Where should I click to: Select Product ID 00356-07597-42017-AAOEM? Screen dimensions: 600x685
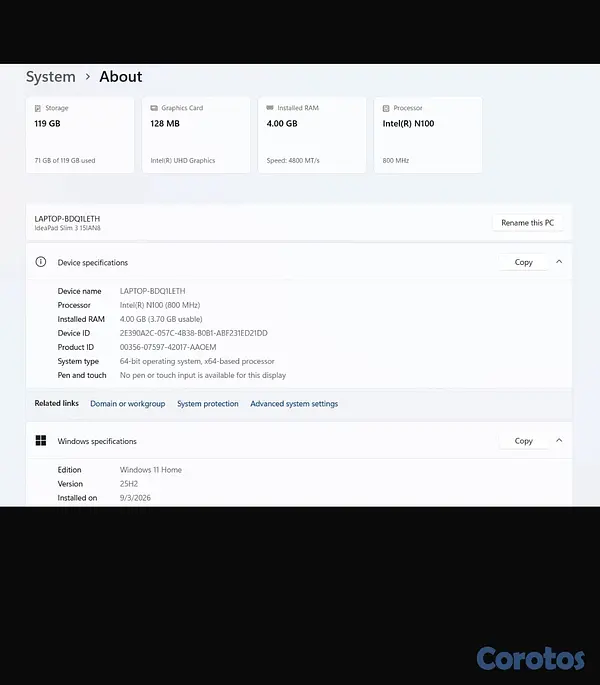168,347
